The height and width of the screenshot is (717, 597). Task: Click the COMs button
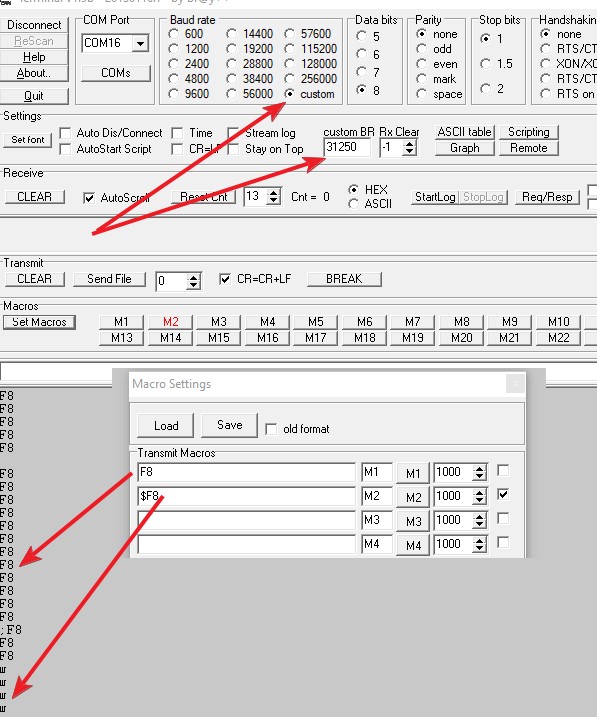point(116,73)
